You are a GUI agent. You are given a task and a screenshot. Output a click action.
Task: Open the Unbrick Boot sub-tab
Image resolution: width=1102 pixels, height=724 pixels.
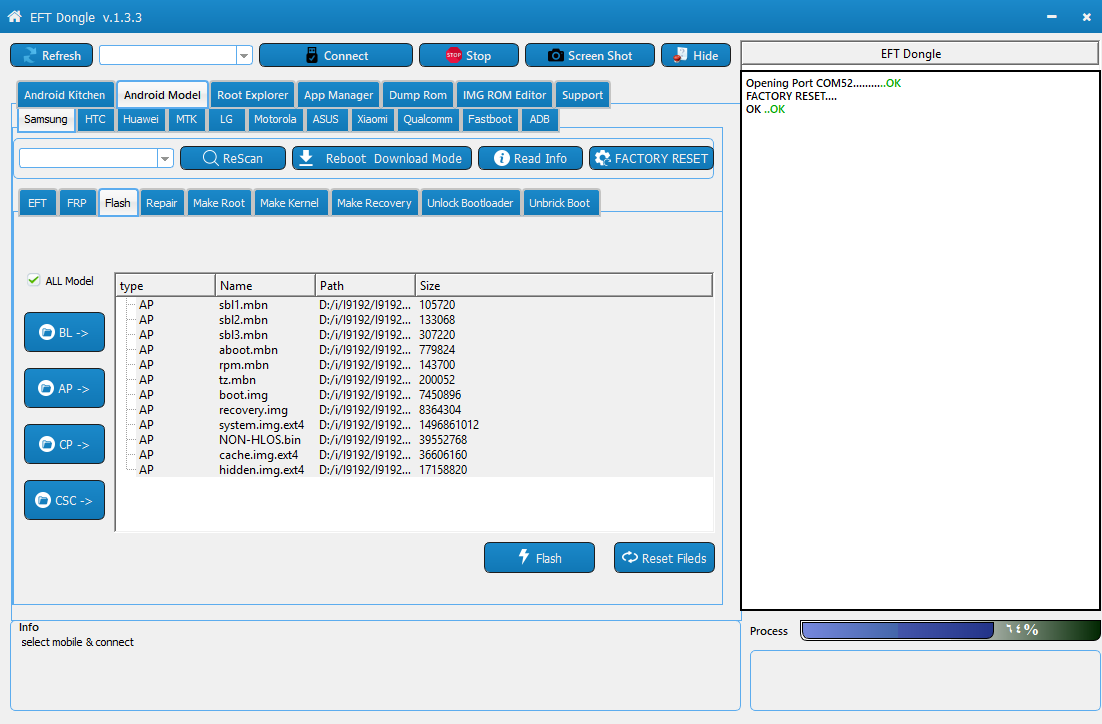559,202
